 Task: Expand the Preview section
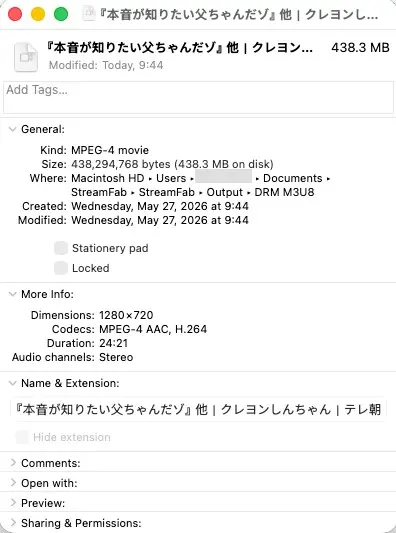tap(13, 503)
